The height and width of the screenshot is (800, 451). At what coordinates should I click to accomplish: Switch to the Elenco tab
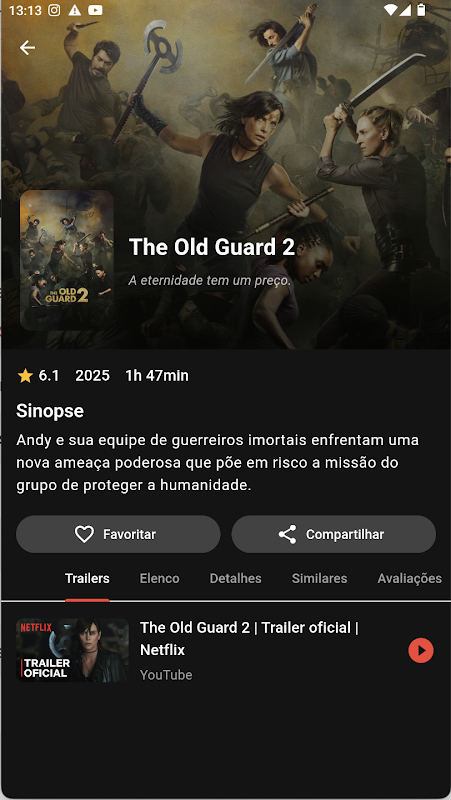[160, 579]
